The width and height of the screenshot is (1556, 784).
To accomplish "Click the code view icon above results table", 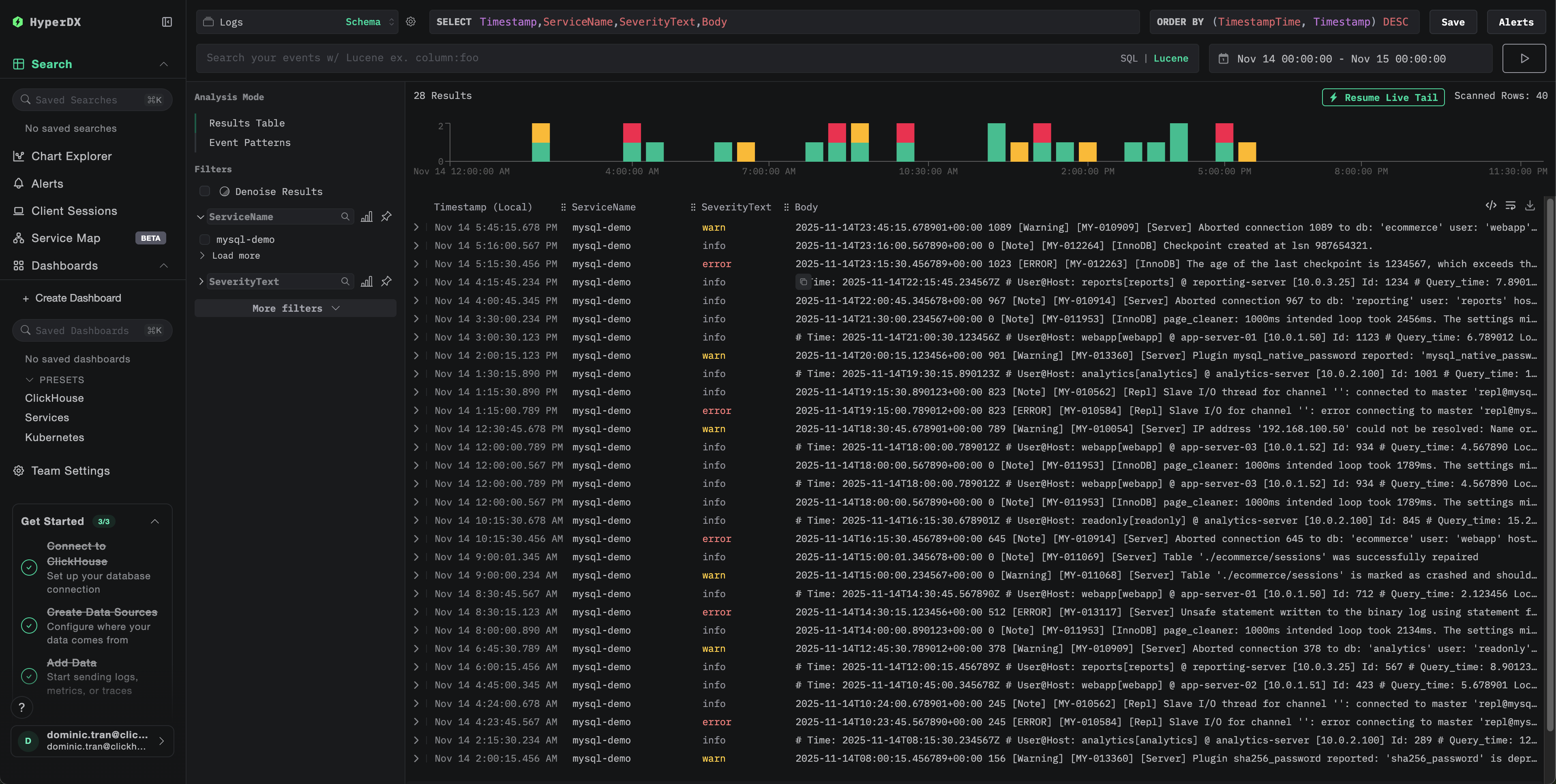I will (x=1492, y=206).
